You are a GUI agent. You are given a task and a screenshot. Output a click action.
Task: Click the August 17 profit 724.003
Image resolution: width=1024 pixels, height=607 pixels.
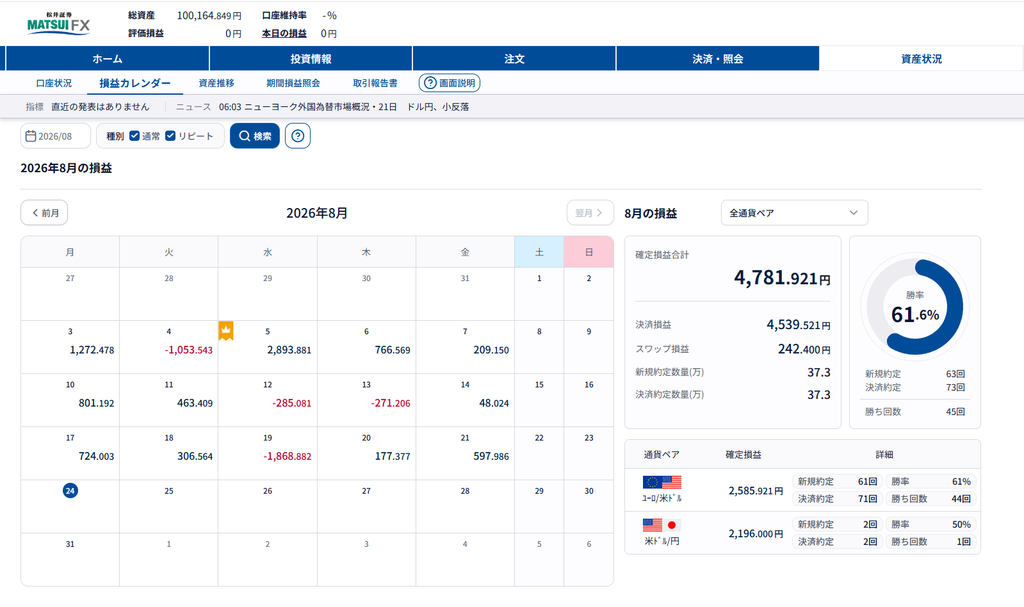97,456
